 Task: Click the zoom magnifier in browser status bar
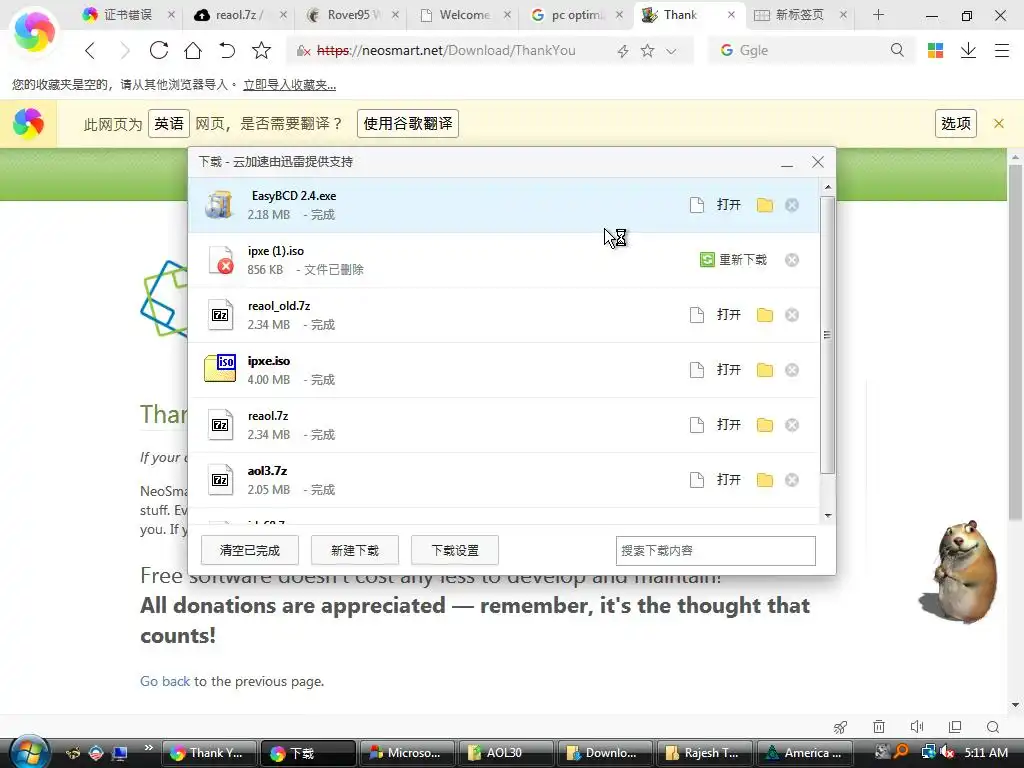tap(993, 727)
